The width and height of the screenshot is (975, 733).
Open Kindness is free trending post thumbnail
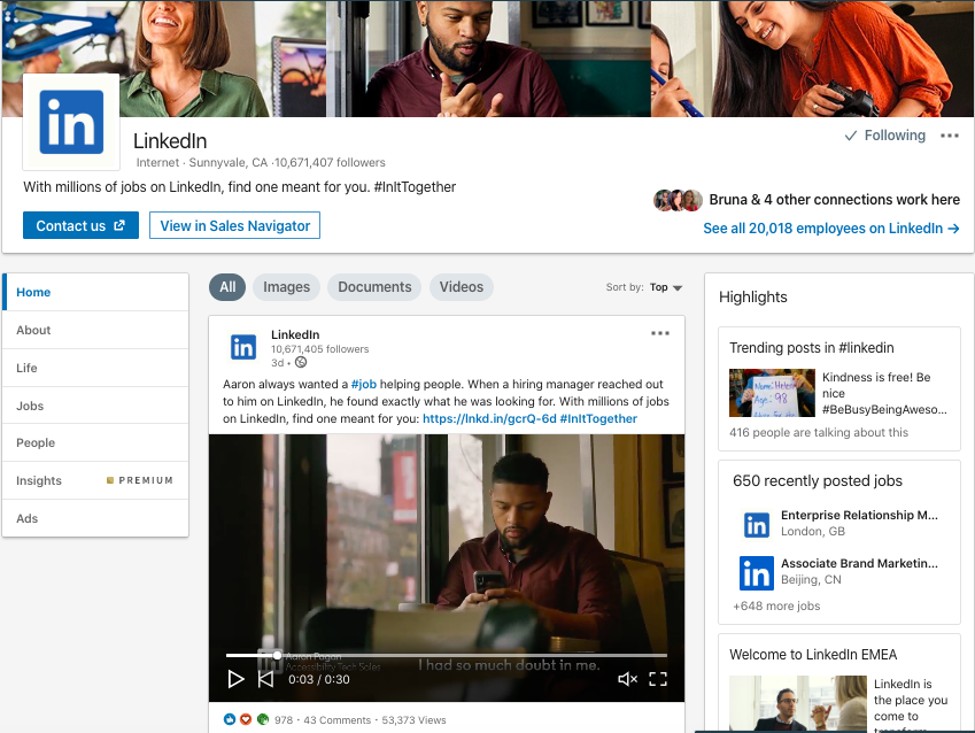pos(771,393)
